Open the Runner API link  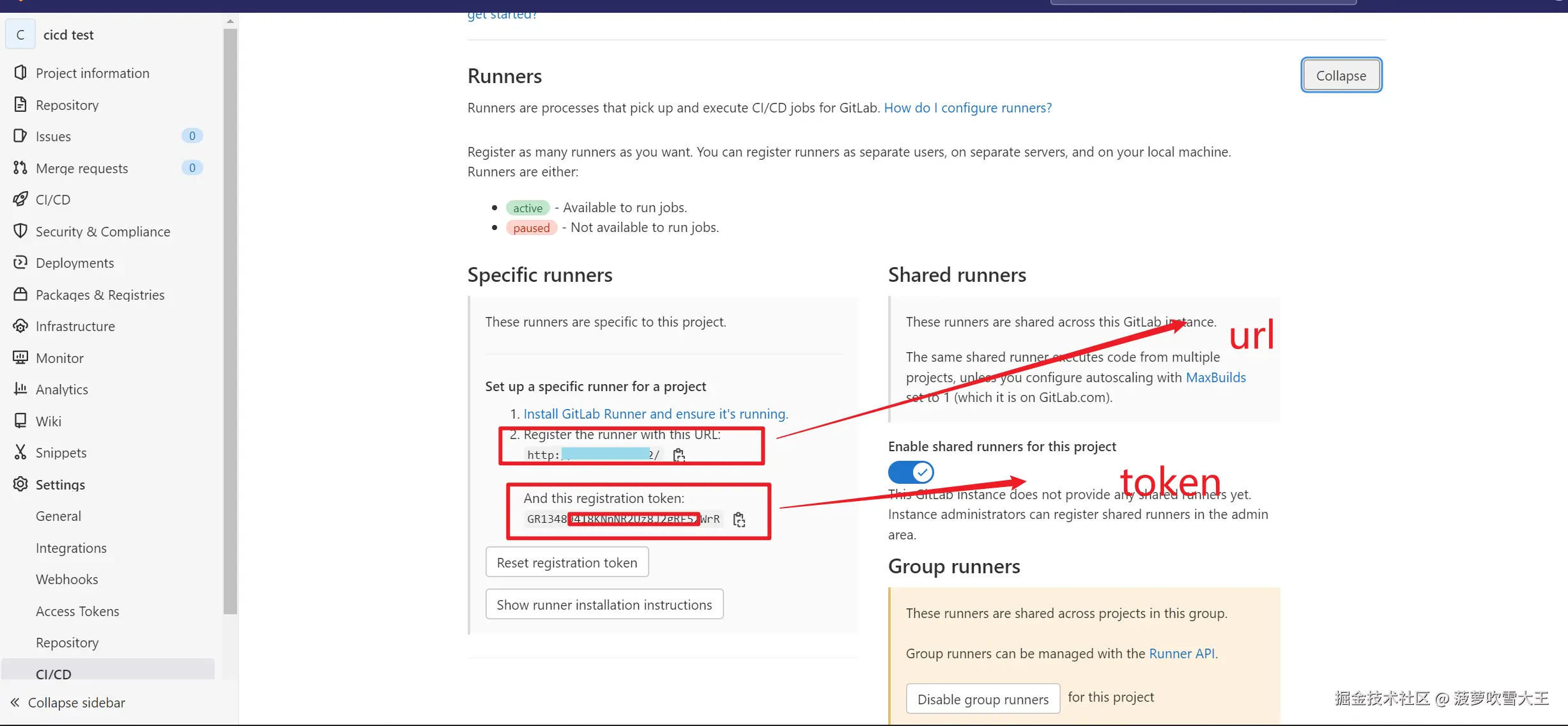pos(1181,653)
